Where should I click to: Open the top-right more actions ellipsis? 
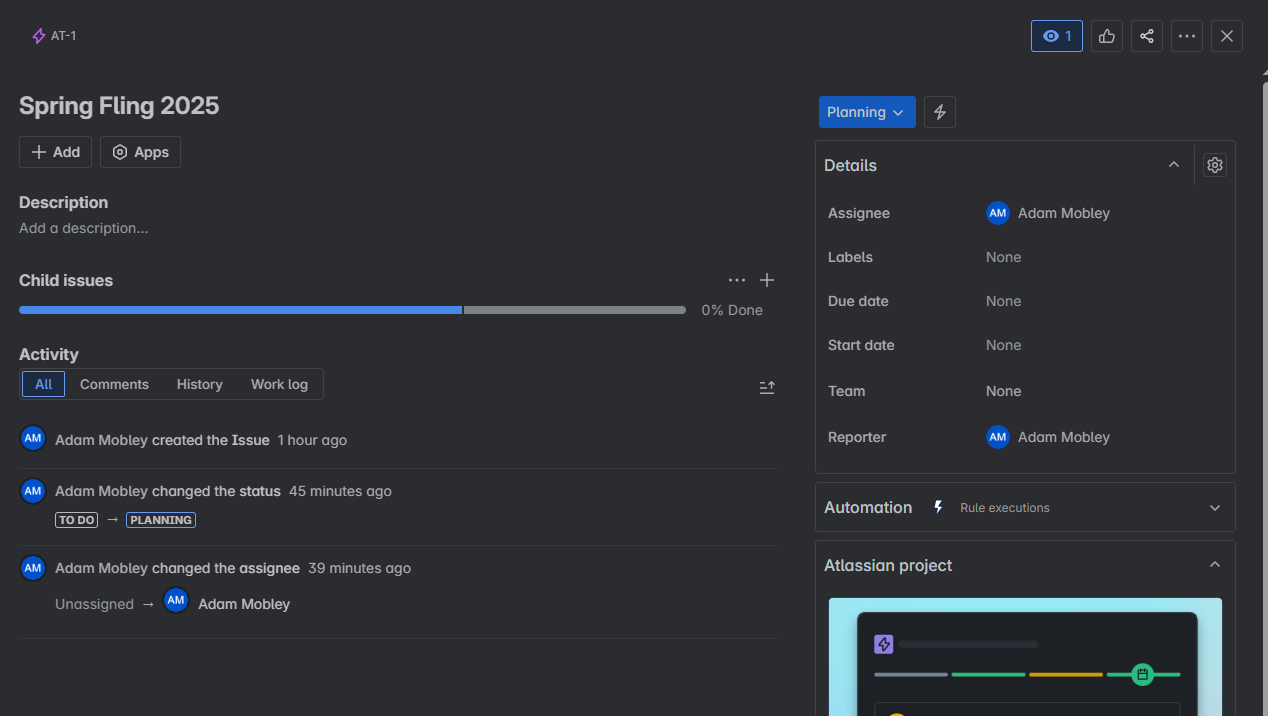pos(1187,36)
